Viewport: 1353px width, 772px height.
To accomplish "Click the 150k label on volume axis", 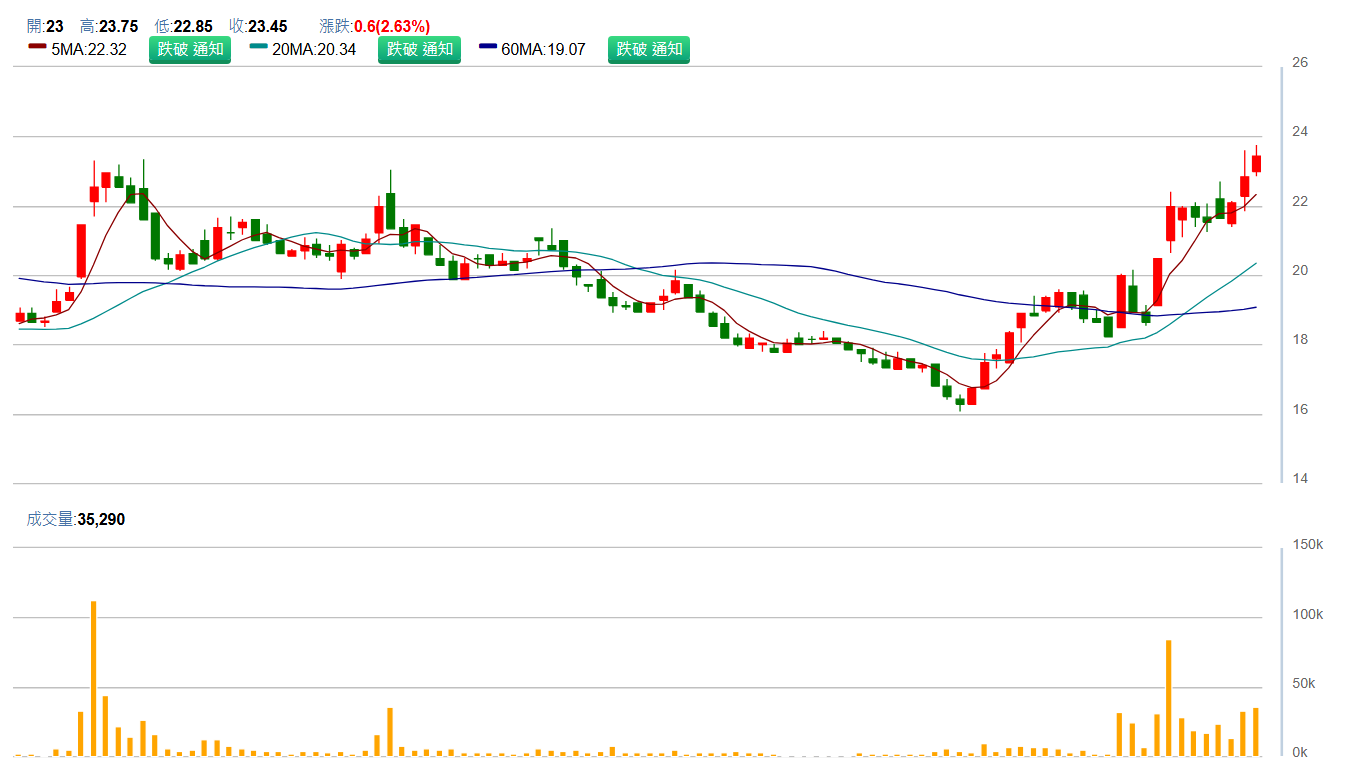I will [x=1307, y=545].
